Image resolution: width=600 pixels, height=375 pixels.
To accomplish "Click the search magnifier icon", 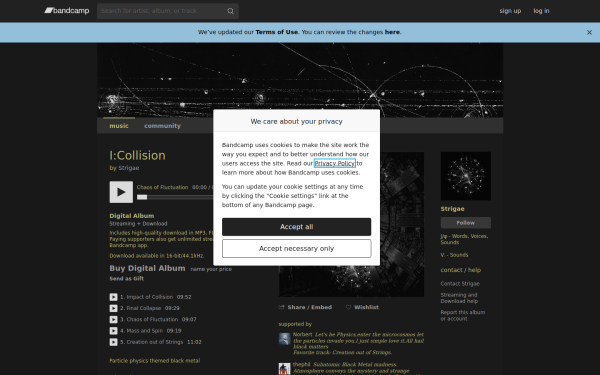I will (x=230, y=11).
